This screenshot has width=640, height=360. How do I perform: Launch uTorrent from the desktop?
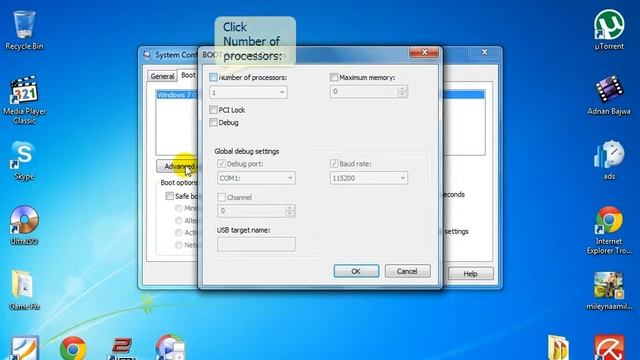coord(609,30)
